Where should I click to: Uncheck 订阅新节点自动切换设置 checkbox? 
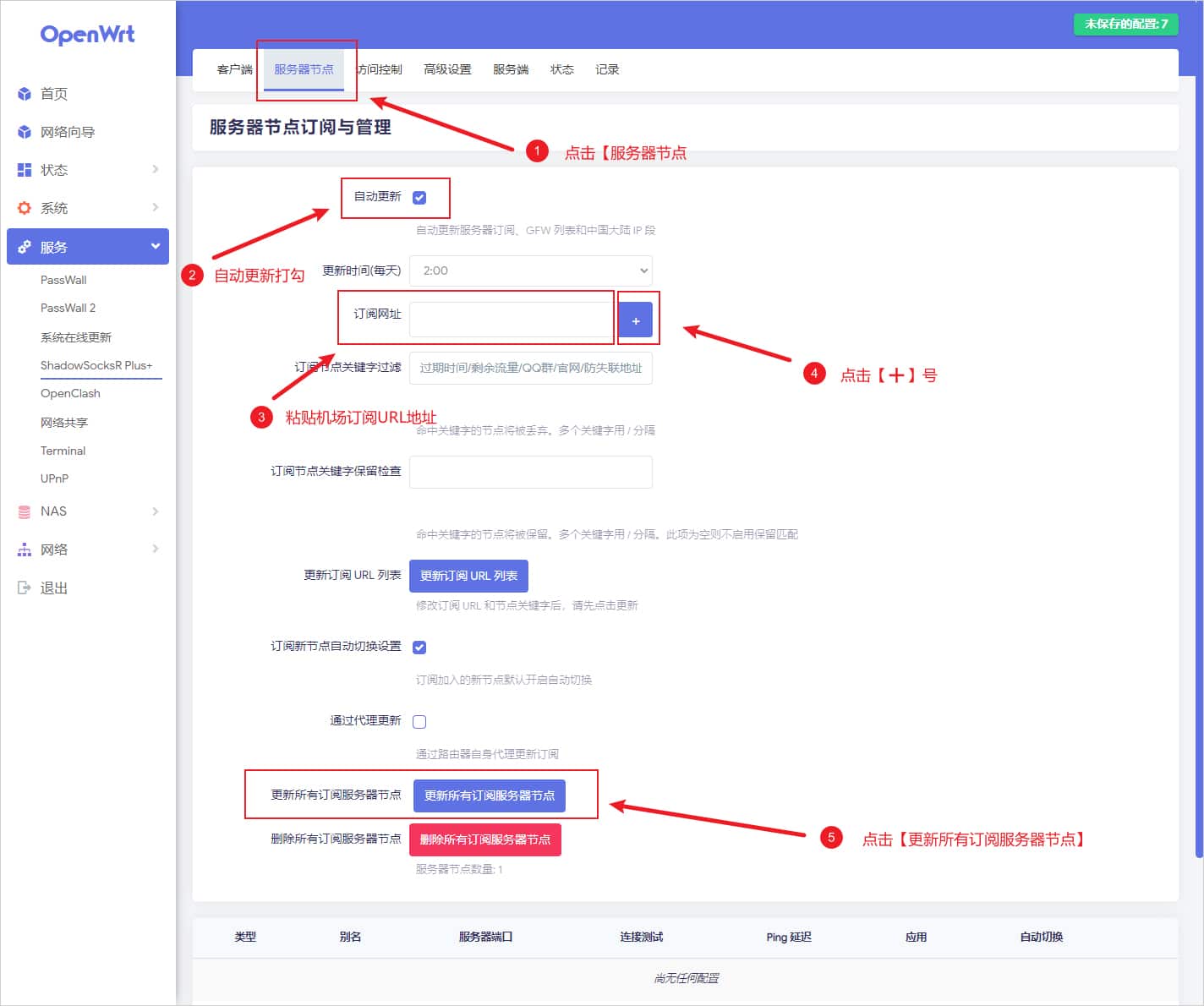tap(419, 648)
